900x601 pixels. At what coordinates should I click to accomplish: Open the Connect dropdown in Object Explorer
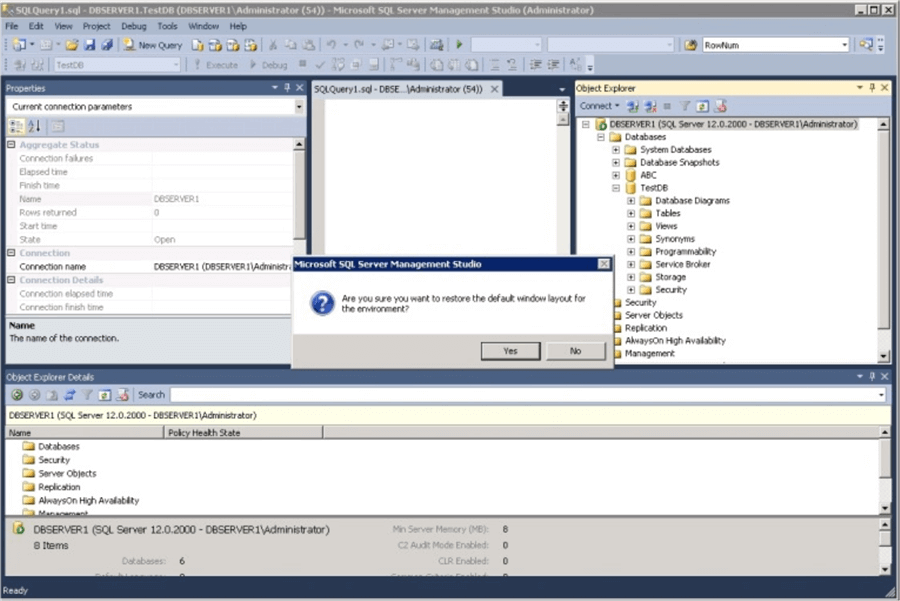tap(599, 106)
